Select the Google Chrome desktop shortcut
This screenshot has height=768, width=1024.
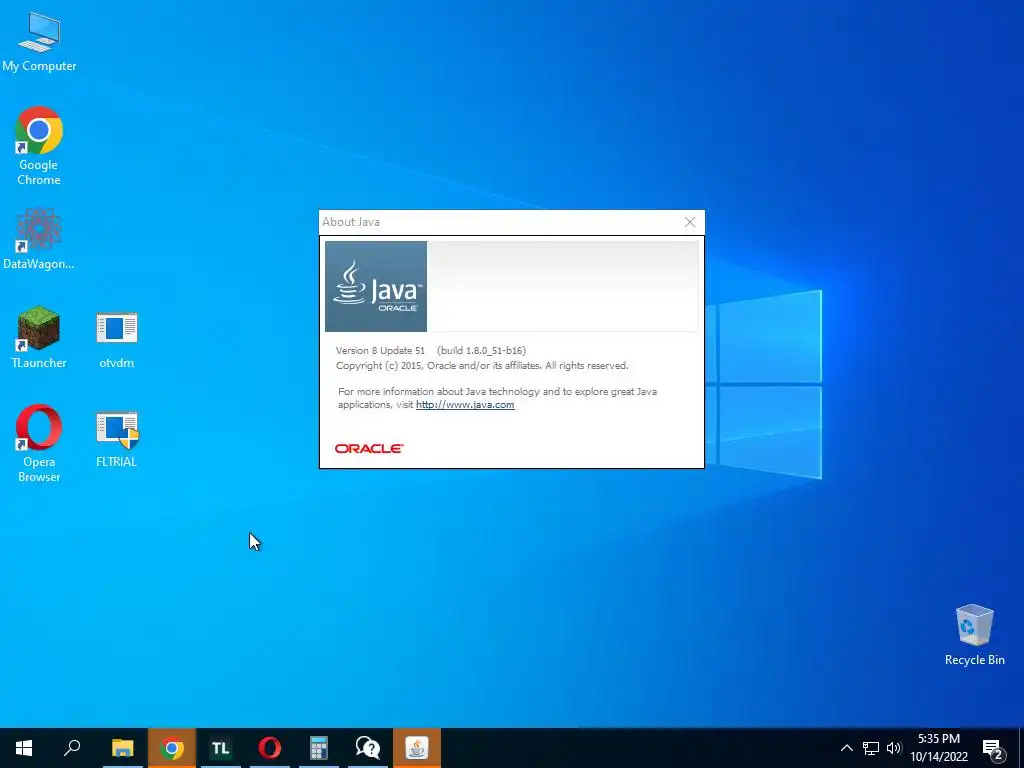39,146
